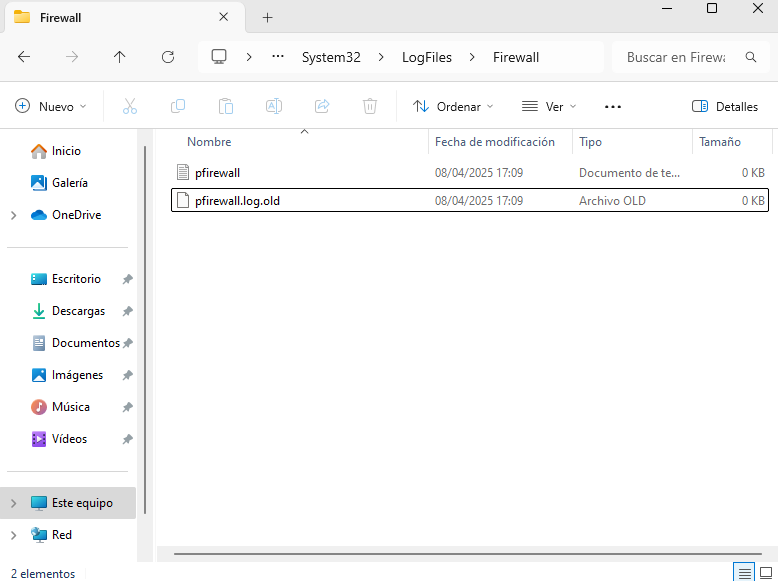The height and width of the screenshot is (581, 778).
Task: Go up one folder level
Action: [120, 57]
